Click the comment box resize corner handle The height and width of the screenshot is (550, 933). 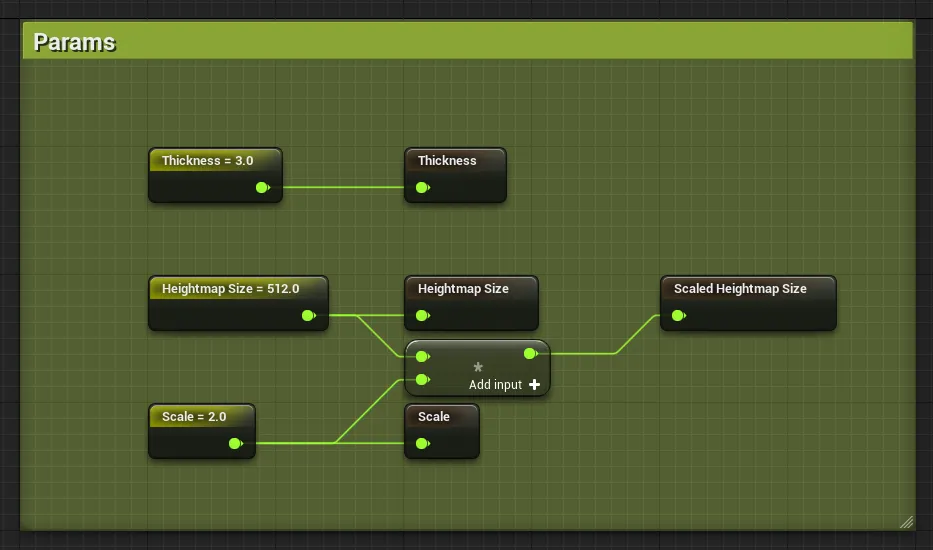[906, 521]
